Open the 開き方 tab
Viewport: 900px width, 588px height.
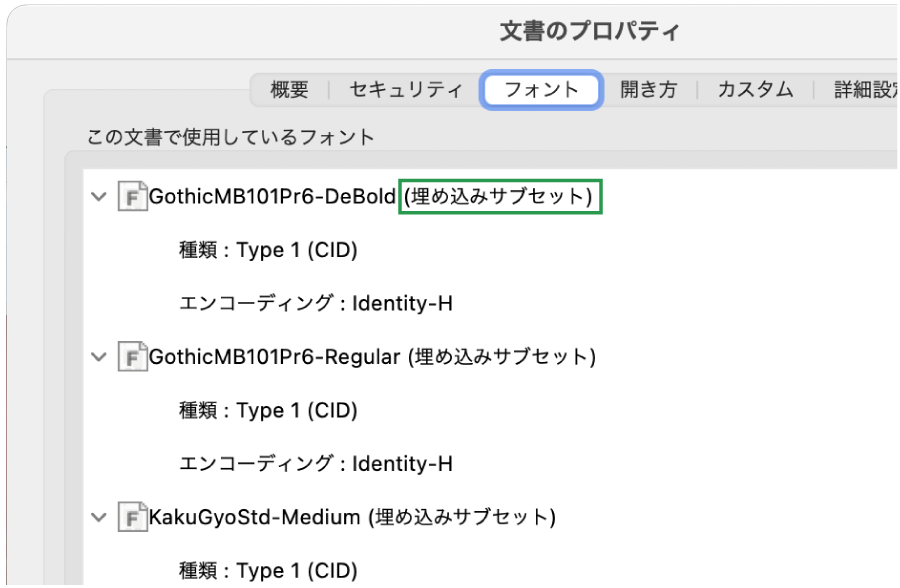pos(649,90)
